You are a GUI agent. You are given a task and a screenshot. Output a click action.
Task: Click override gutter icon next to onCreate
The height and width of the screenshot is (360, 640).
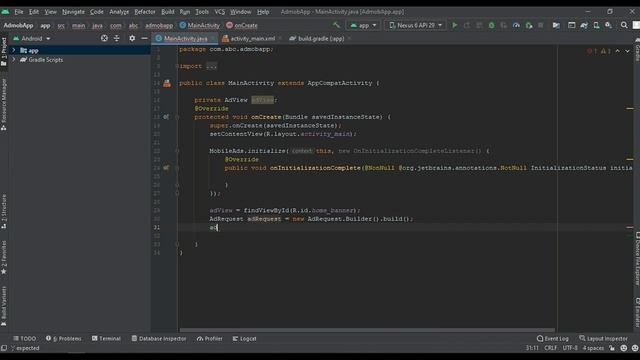pos(166,117)
